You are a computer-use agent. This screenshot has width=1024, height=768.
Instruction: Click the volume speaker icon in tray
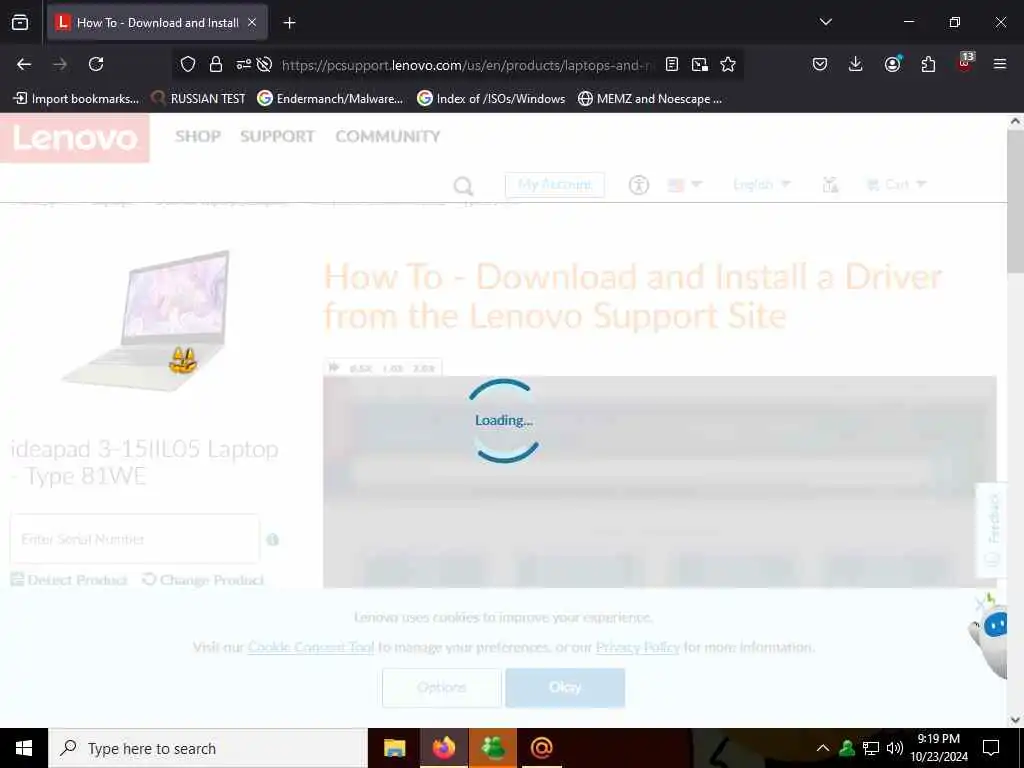click(895, 748)
